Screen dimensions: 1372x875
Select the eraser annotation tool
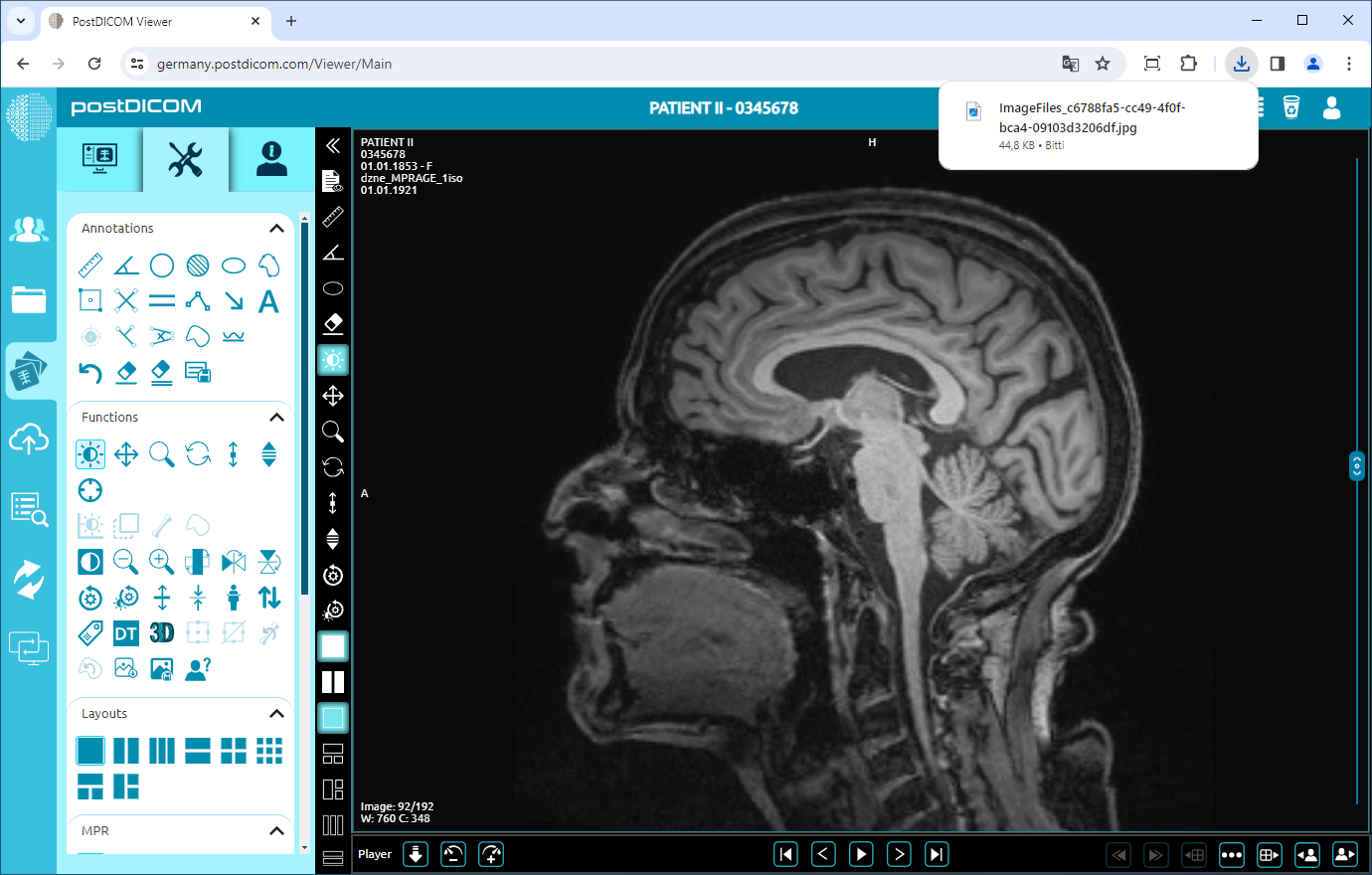pyautogui.click(x=125, y=372)
